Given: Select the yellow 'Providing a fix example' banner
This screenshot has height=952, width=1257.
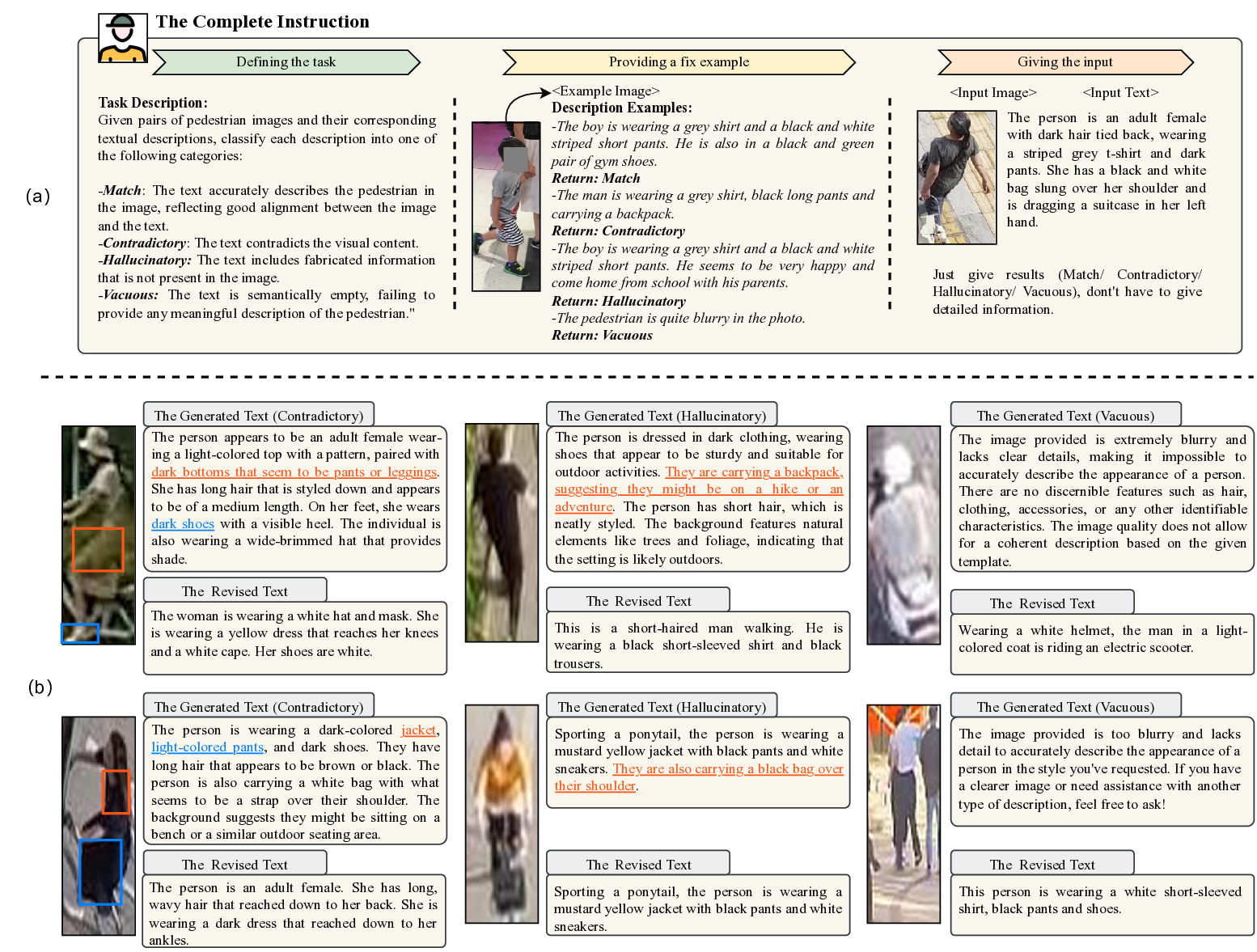Looking at the screenshot, I should coord(679,62).
